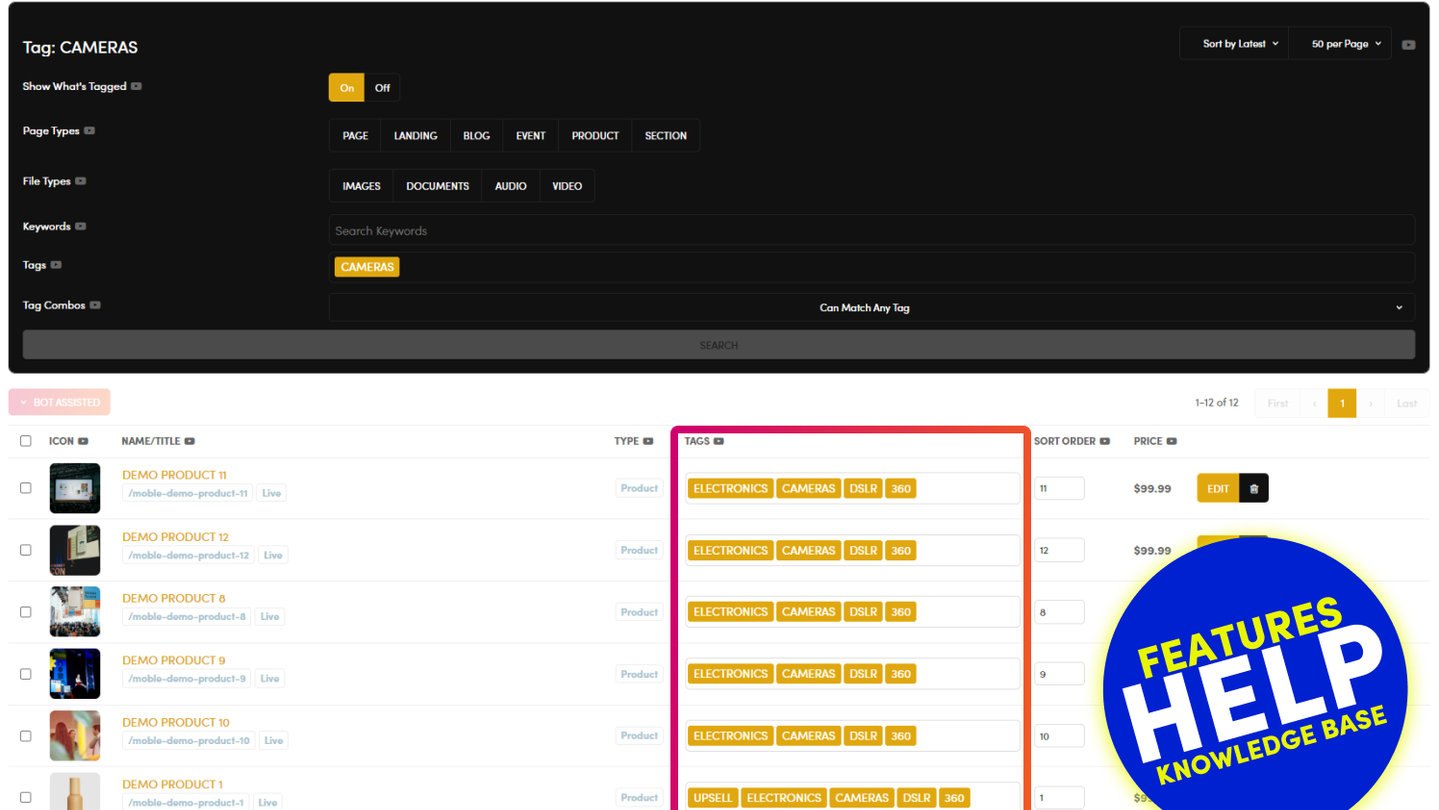The width and height of the screenshot is (1439, 810).
Task: Check the select-all checkbox in table header
Action: coord(26,441)
